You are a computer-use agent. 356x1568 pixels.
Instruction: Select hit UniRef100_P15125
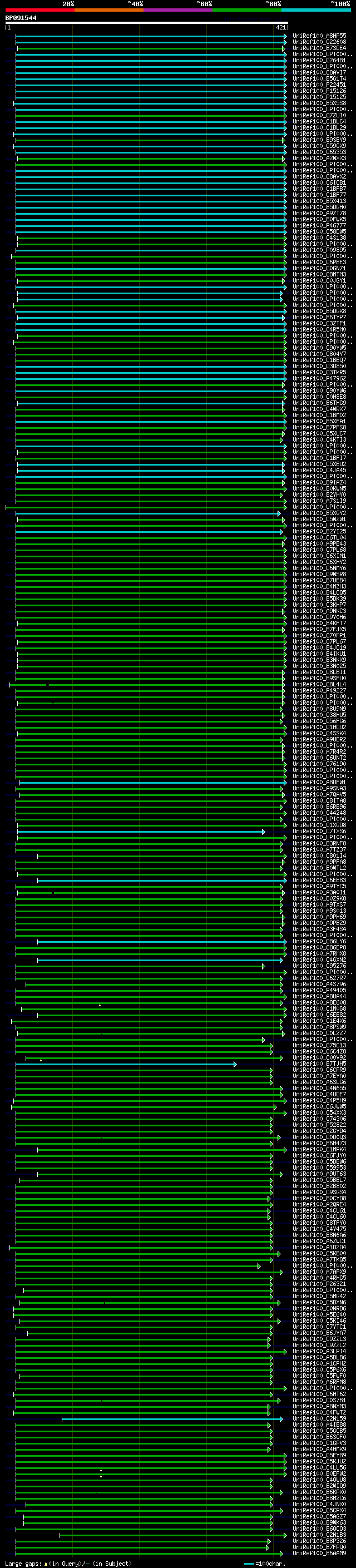(x=319, y=97)
